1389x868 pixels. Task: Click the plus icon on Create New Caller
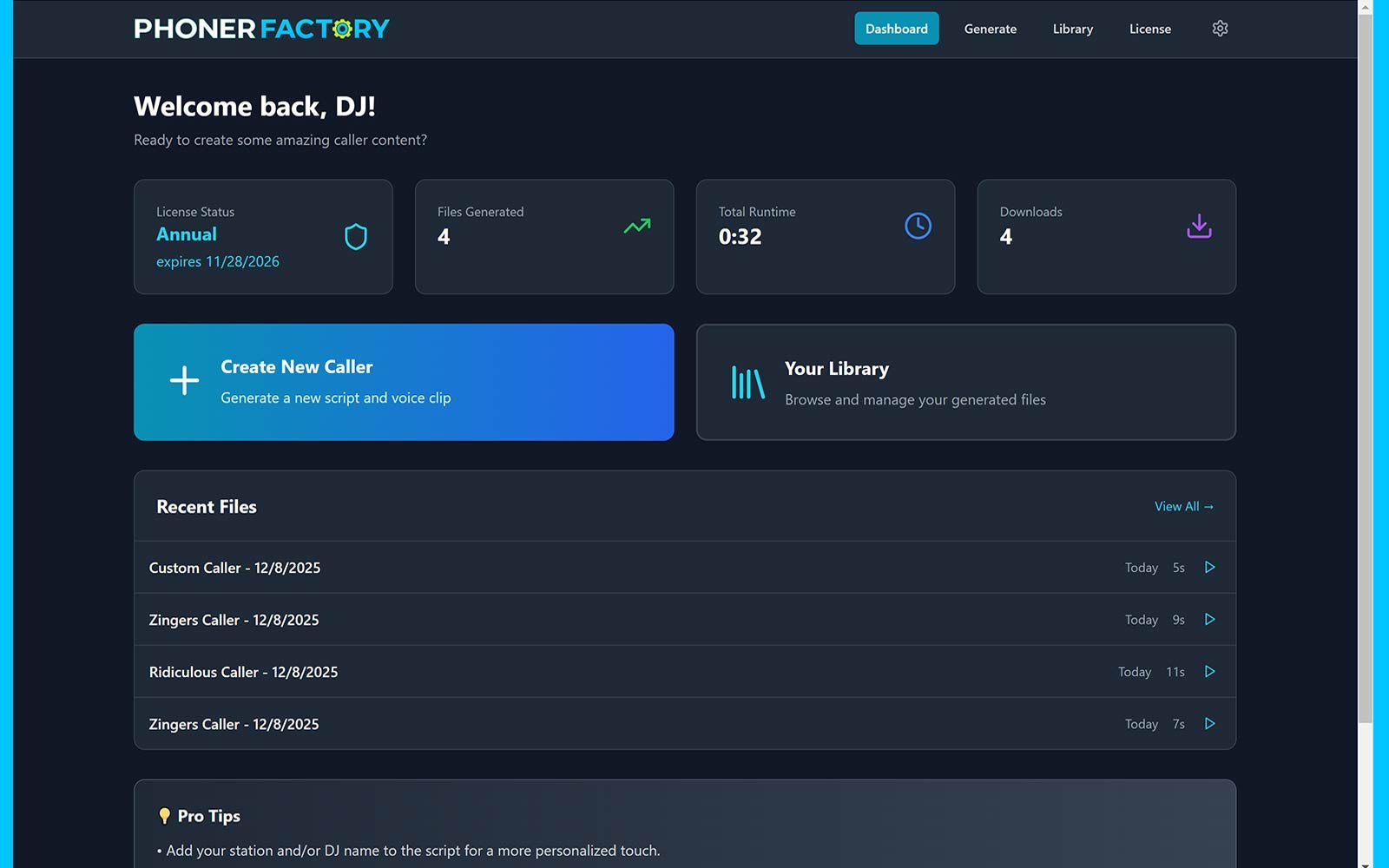pos(184,381)
